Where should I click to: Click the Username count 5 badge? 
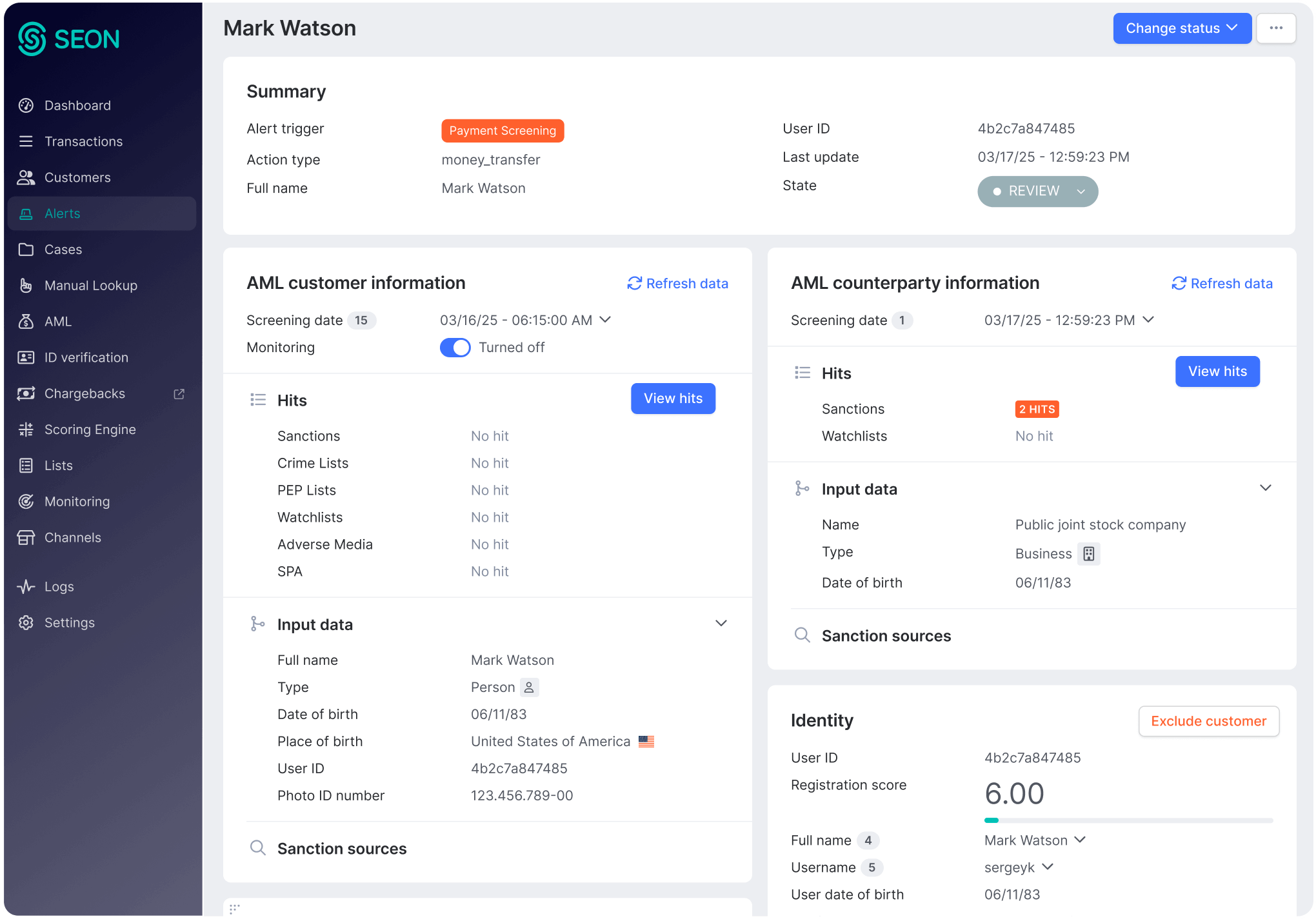click(x=872, y=867)
